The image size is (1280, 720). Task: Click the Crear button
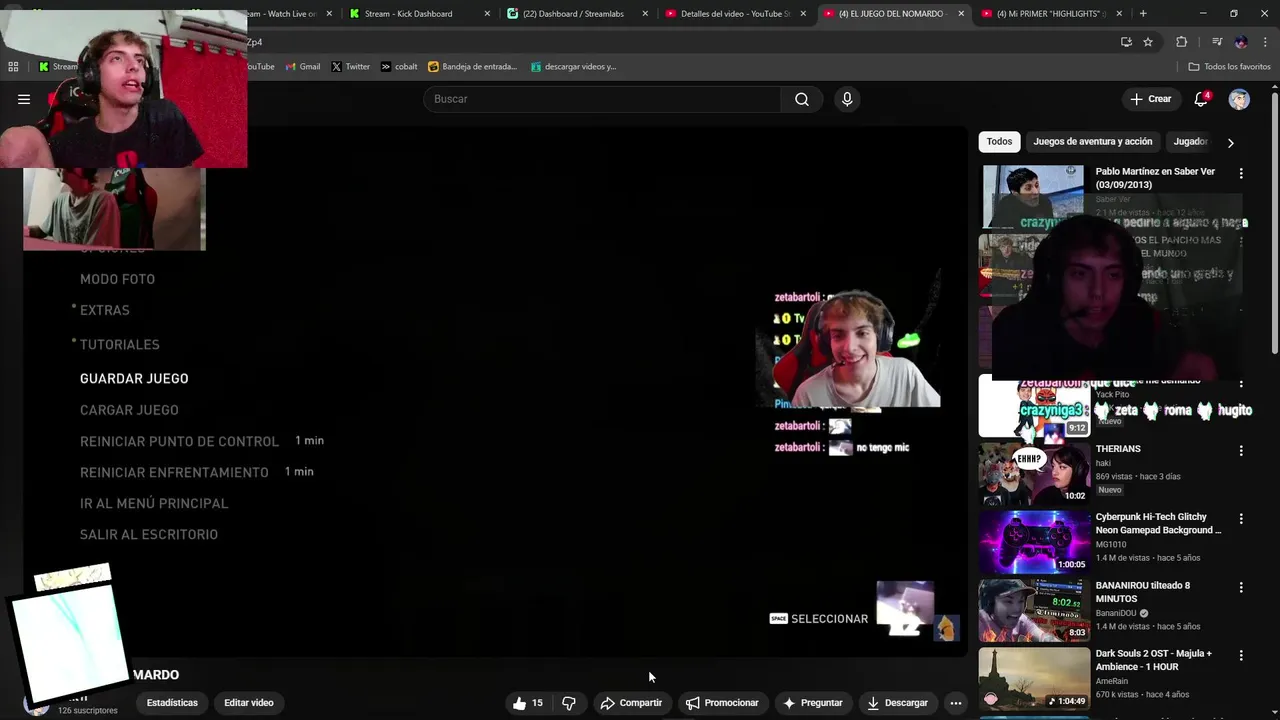coord(1151,99)
